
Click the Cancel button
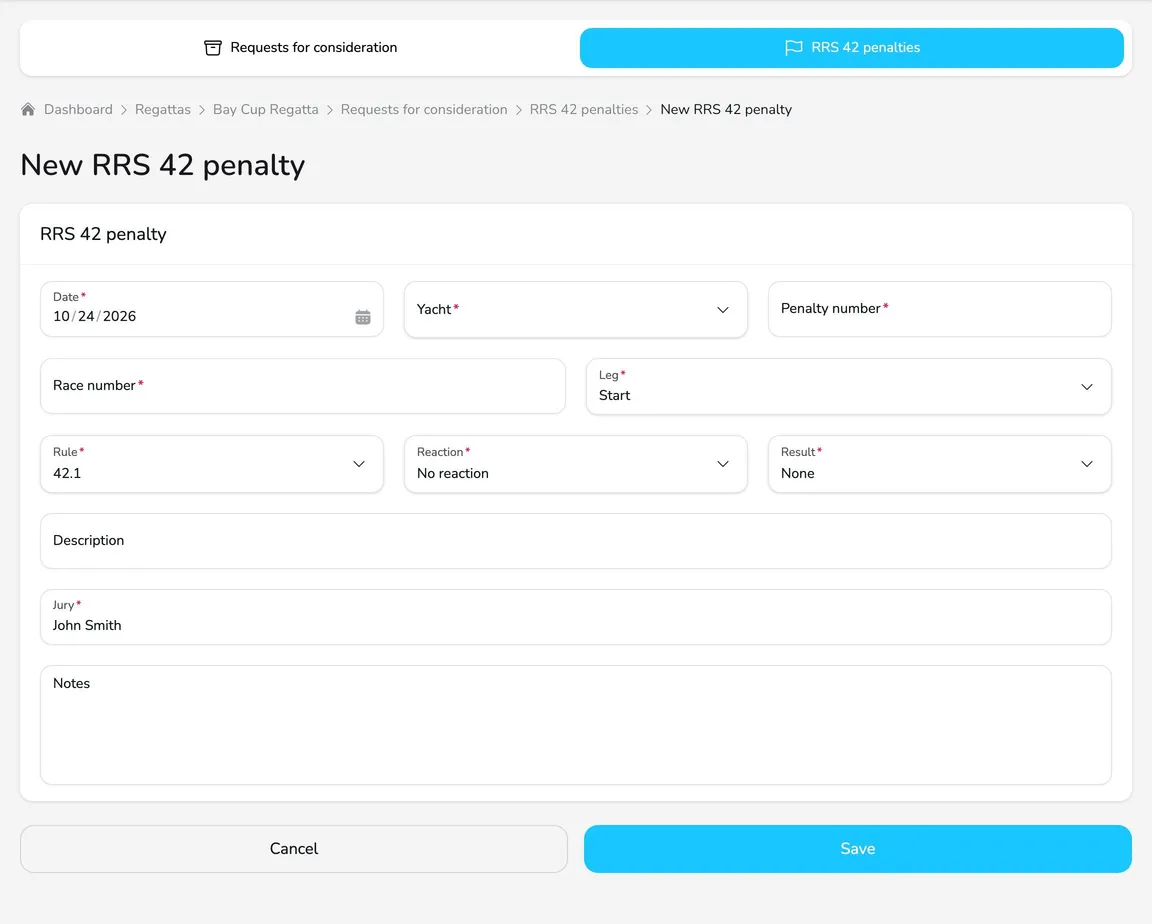pyautogui.click(x=294, y=848)
